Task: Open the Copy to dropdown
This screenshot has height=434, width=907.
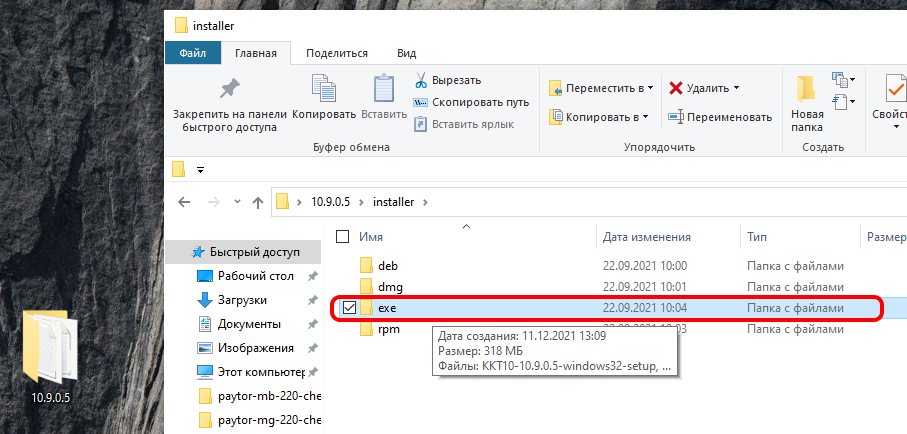Action: click(599, 117)
